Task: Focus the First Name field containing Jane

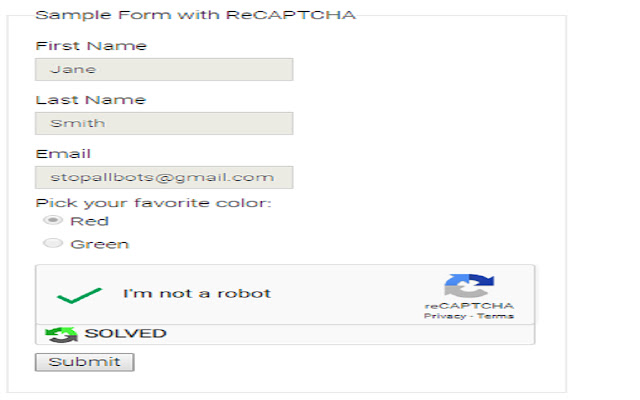Action: 164,69
